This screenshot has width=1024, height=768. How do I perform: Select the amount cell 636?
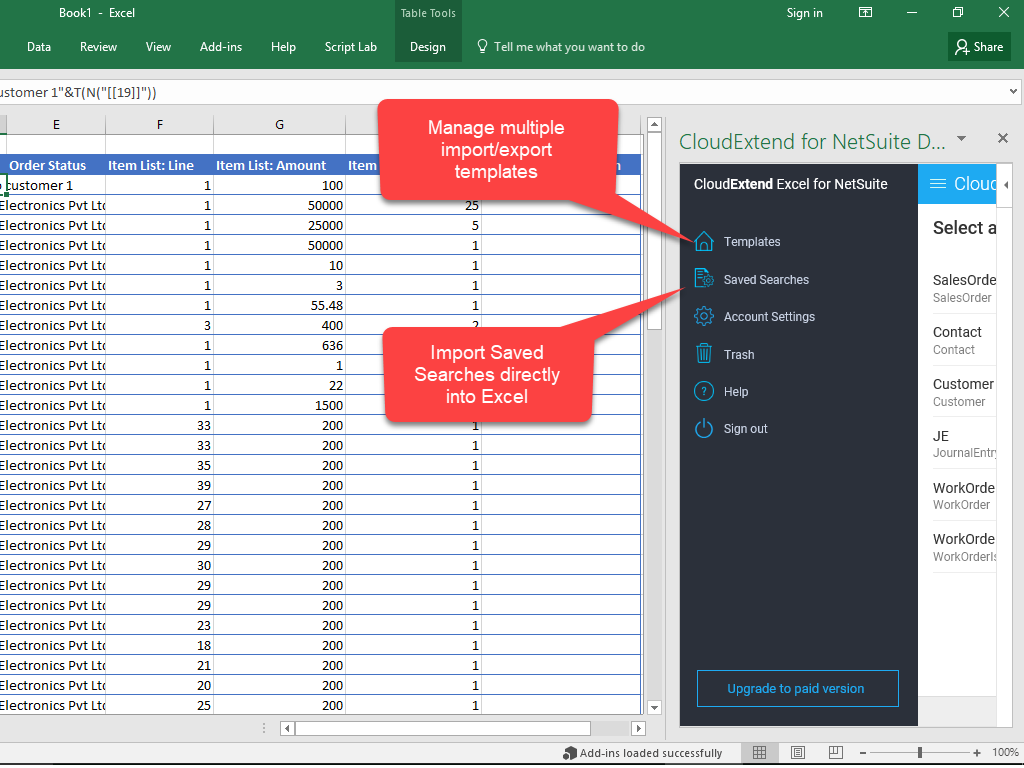click(x=280, y=345)
